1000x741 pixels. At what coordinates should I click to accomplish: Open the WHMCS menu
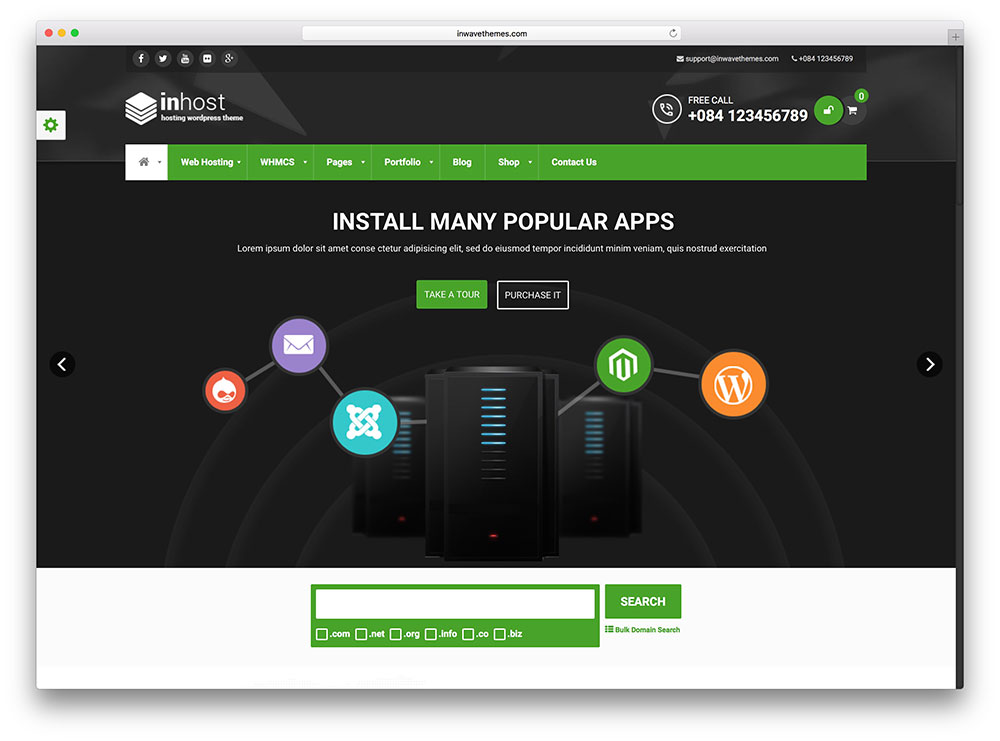[277, 162]
